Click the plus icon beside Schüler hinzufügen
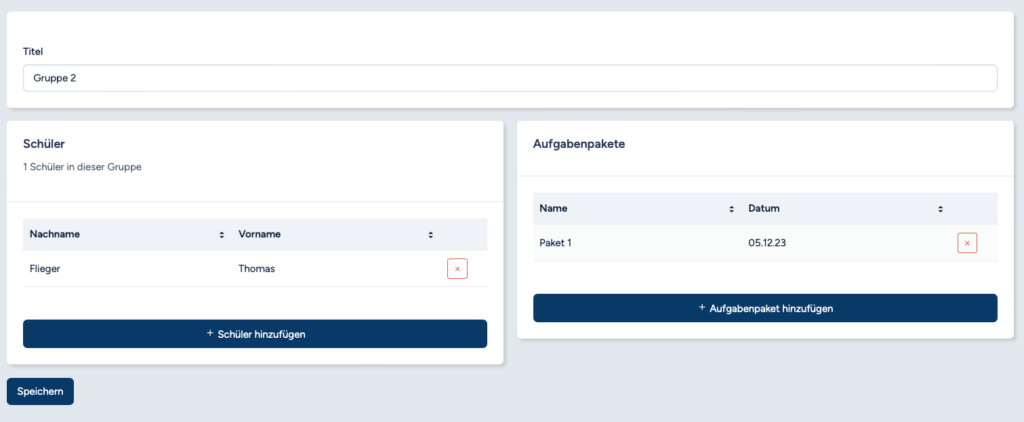Image resolution: width=1024 pixels, height=422 pixels. pos(210,333)
